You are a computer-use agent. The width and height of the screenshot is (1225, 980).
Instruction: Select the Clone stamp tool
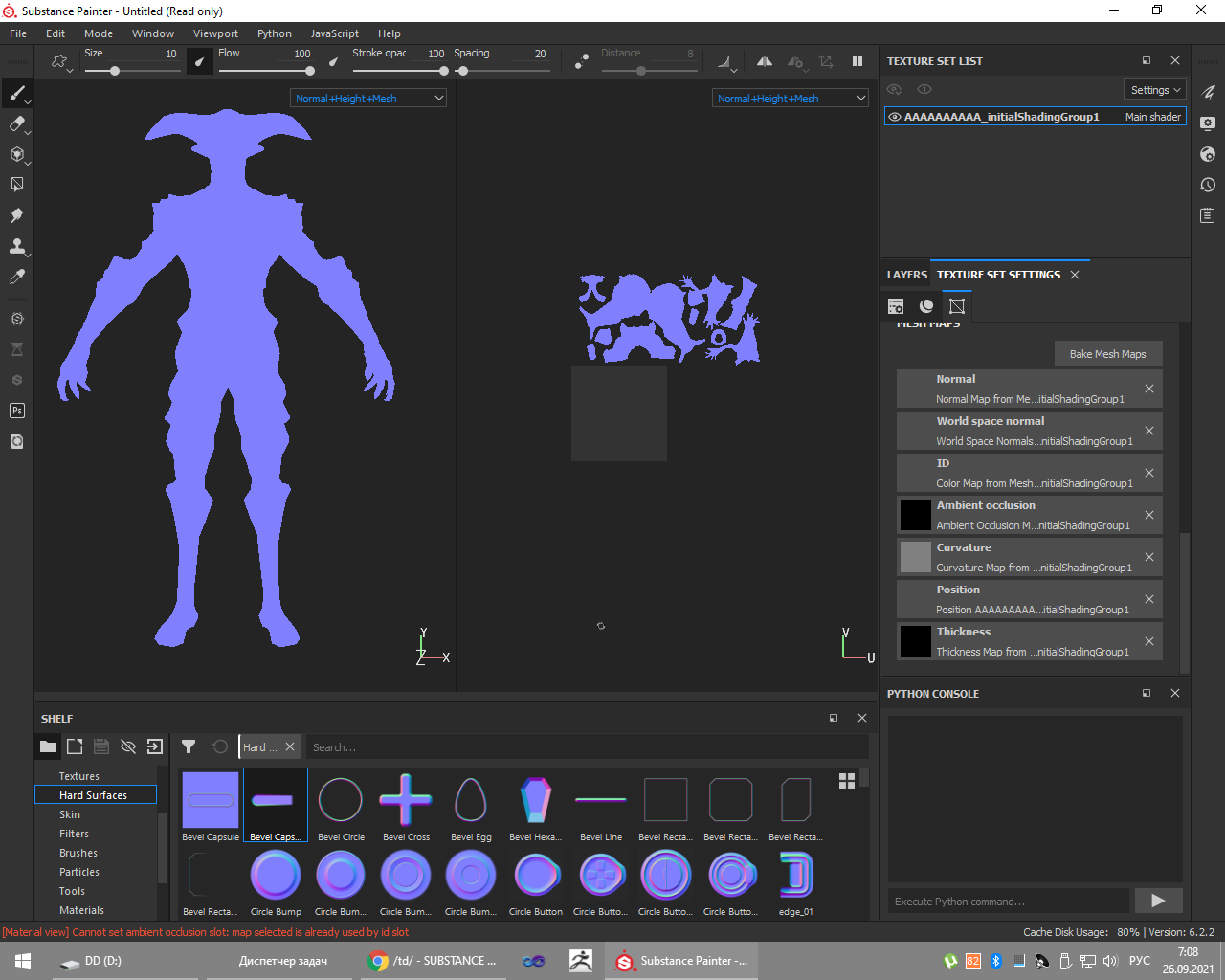point(16,246)
